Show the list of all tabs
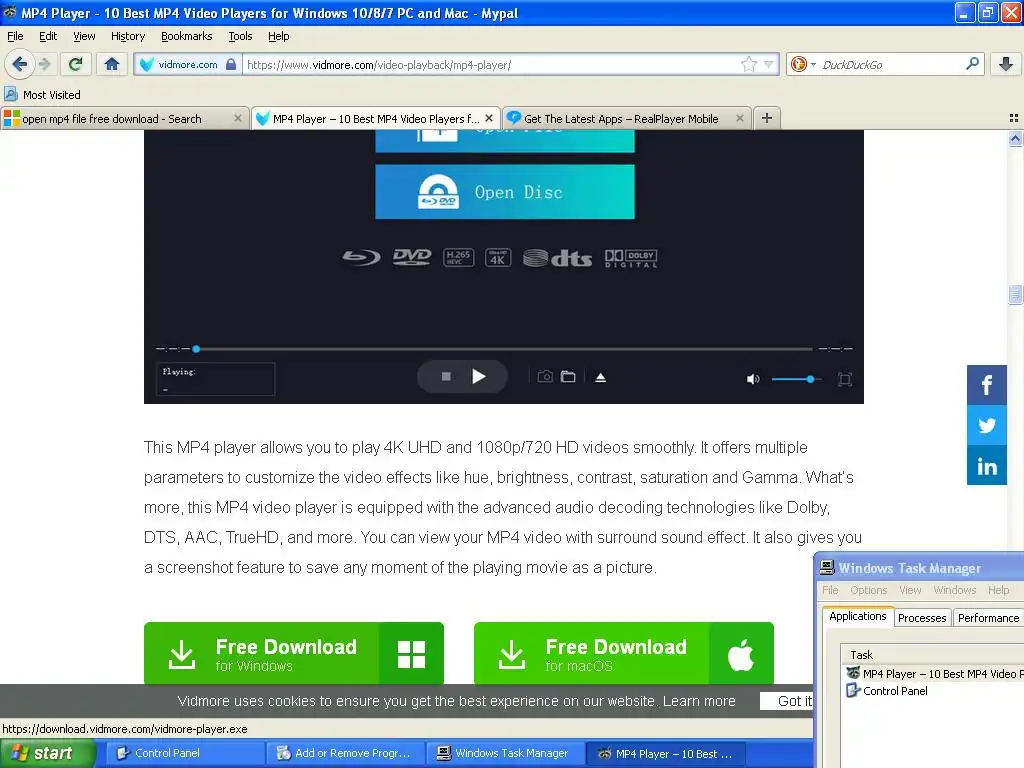The width and height of the screenshot is (1024, 768). click(x=1014, y=118)
